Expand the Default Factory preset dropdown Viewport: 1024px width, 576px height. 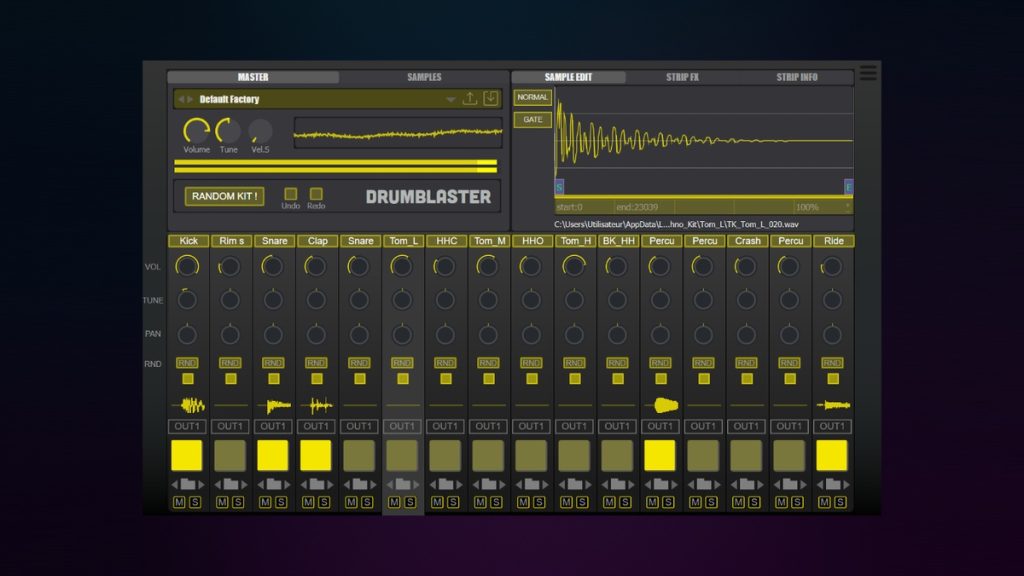(x=451, y=99)
